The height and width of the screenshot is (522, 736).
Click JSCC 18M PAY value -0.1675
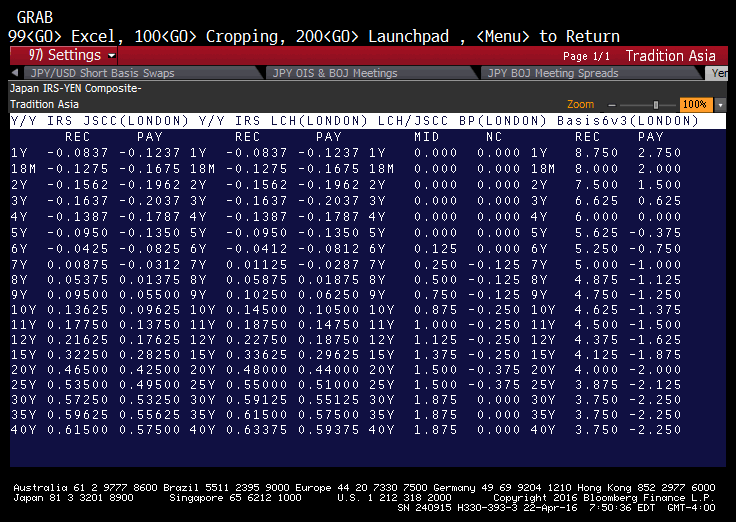(x=149, y=169)
